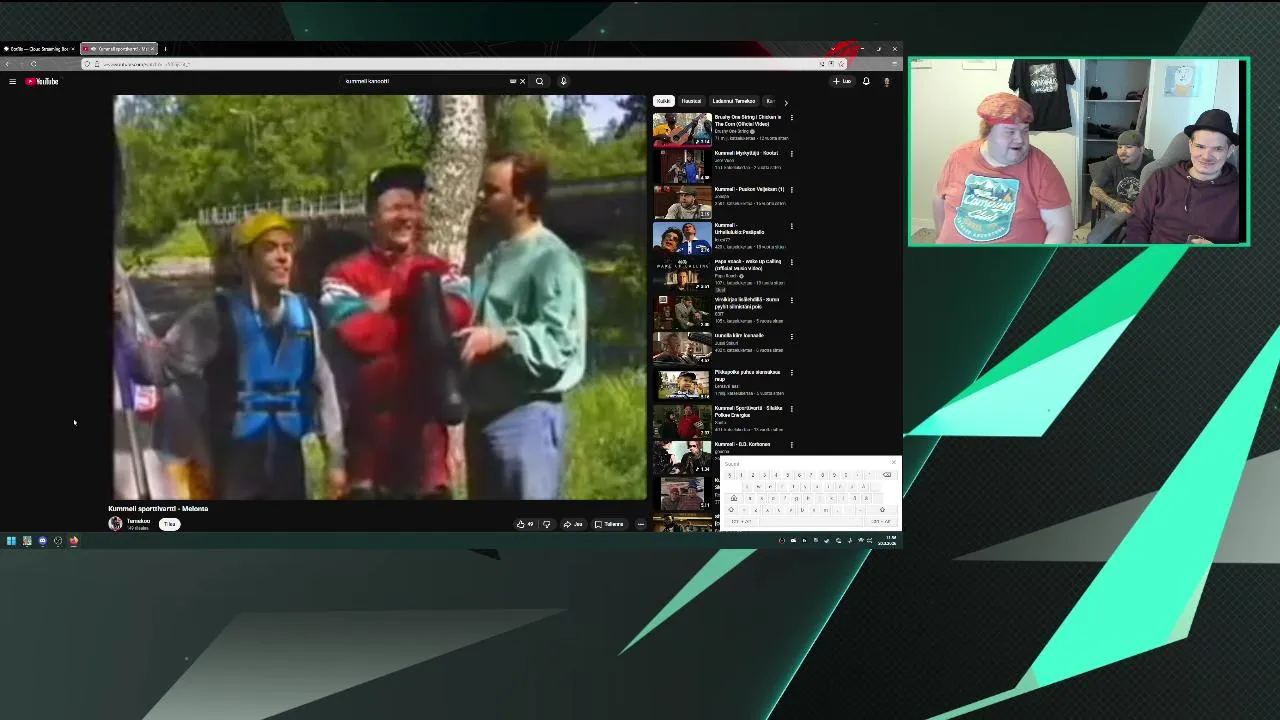Show more filter chips with the arrow
1280x720 pixels.
pos(786,101)
